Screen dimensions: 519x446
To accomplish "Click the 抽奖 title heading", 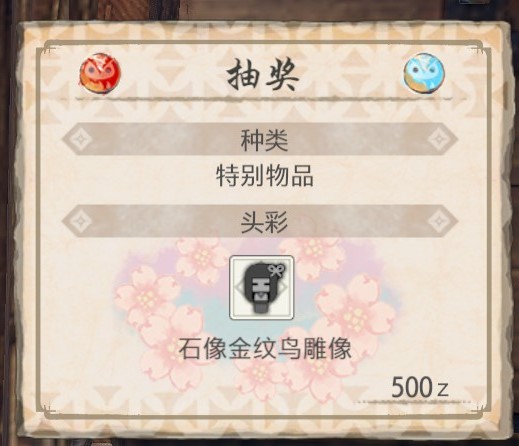I will click(262, 74).
